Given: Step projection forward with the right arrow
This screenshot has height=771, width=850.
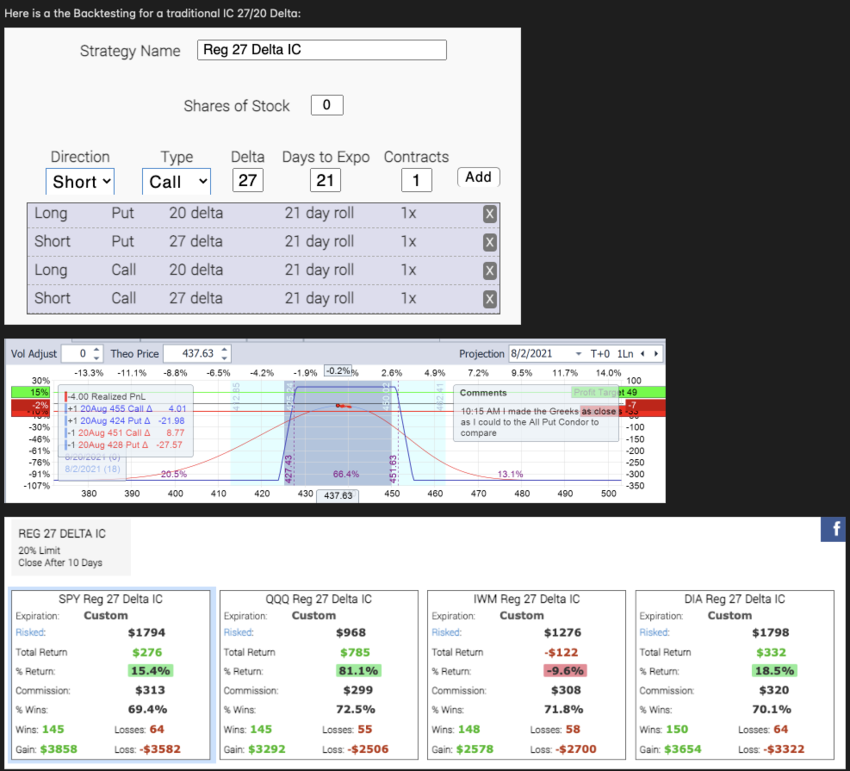Looking at the screenshot, I should (x=656, y=354).
